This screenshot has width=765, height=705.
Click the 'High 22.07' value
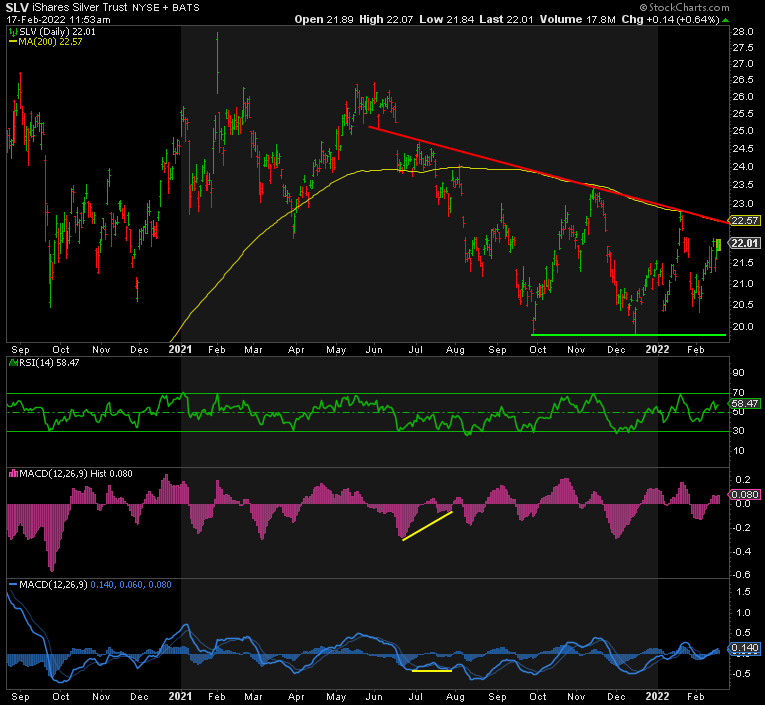click(x=386, y=20)
